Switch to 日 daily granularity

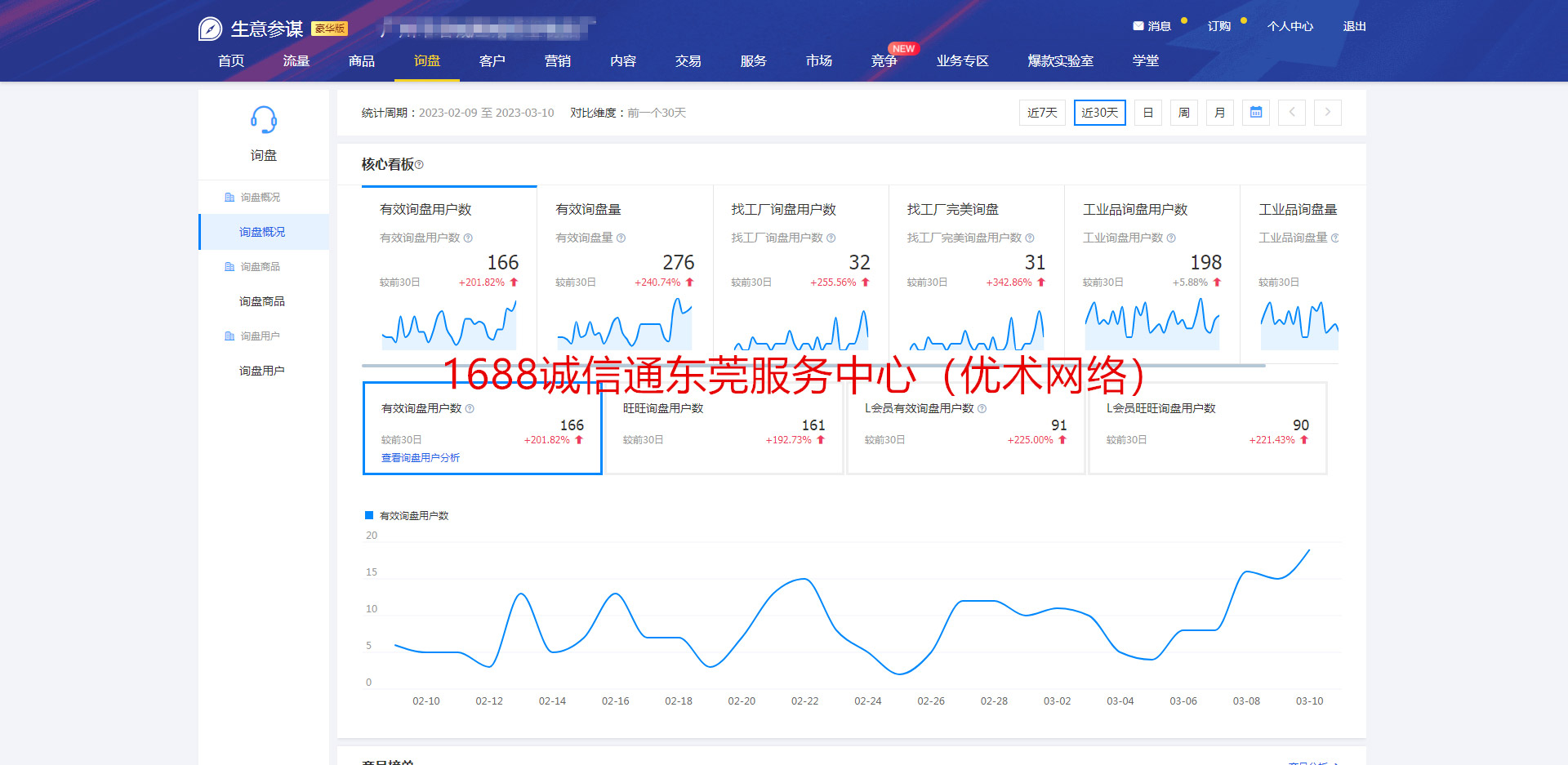pyautogui.click(x=1147, y=113)
